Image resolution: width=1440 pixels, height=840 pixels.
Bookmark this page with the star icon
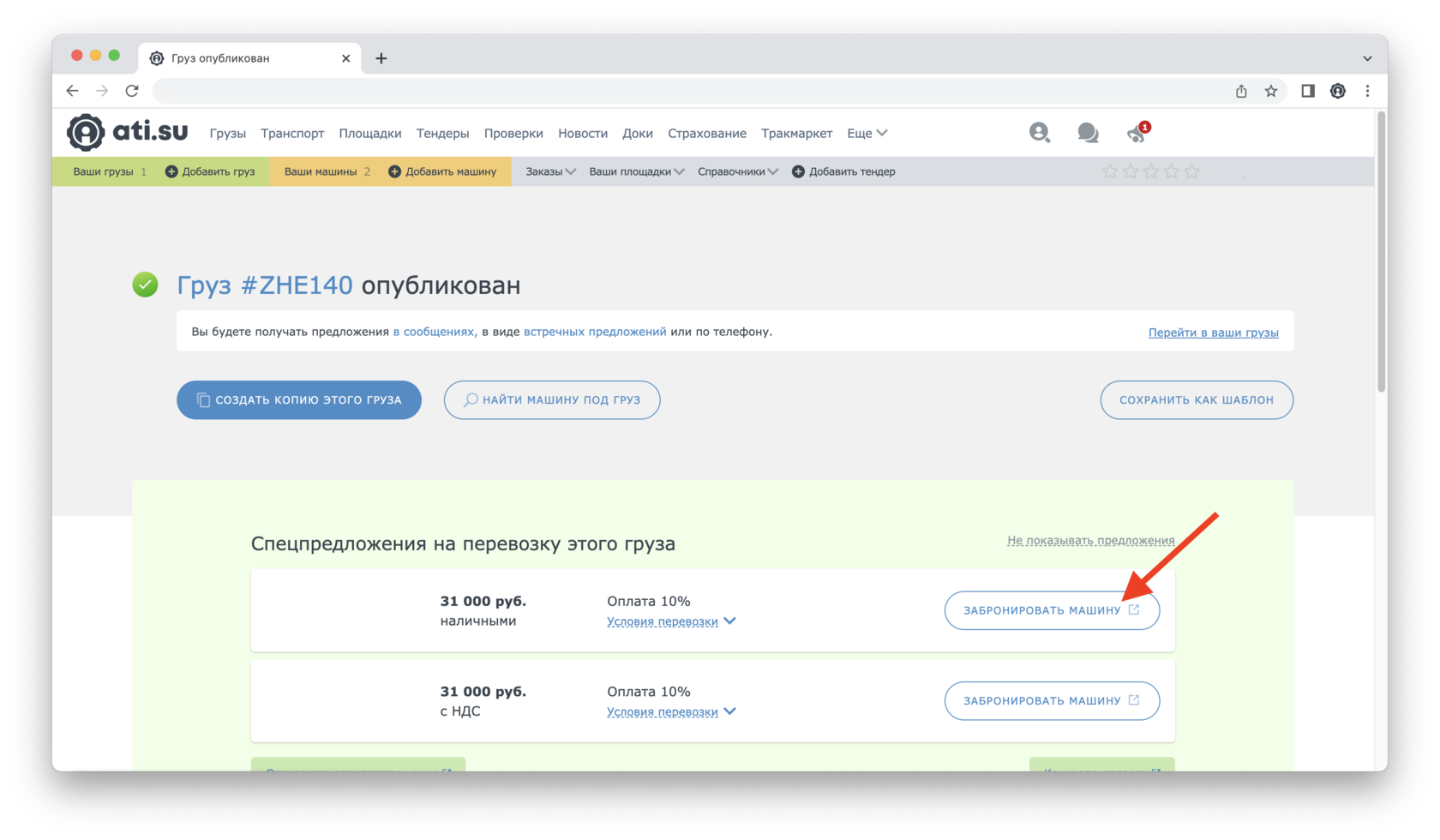click(x=1271, y=91)
